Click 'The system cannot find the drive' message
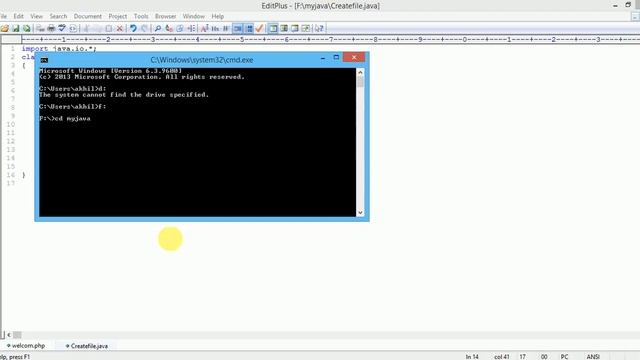This screenshot has width=640, height=360. pos(124,95)
